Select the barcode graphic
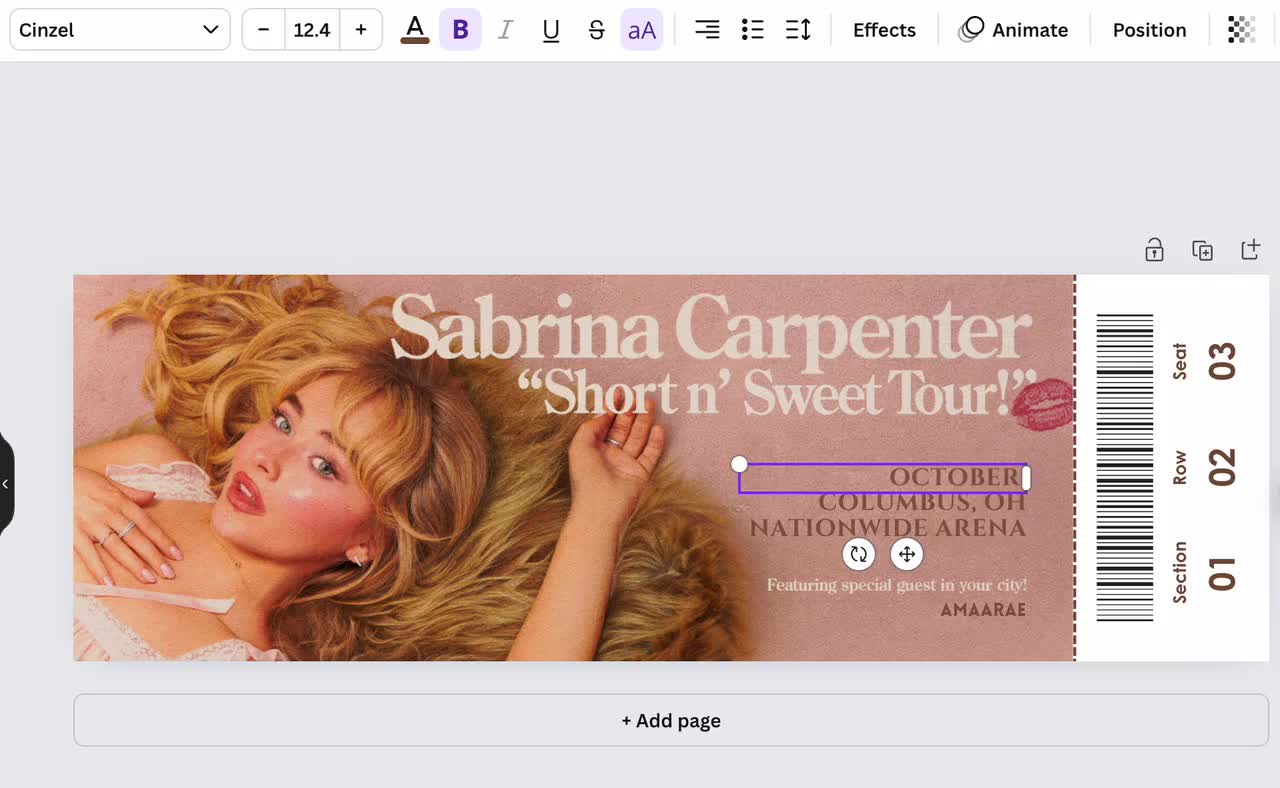 tap(1125, 467)
